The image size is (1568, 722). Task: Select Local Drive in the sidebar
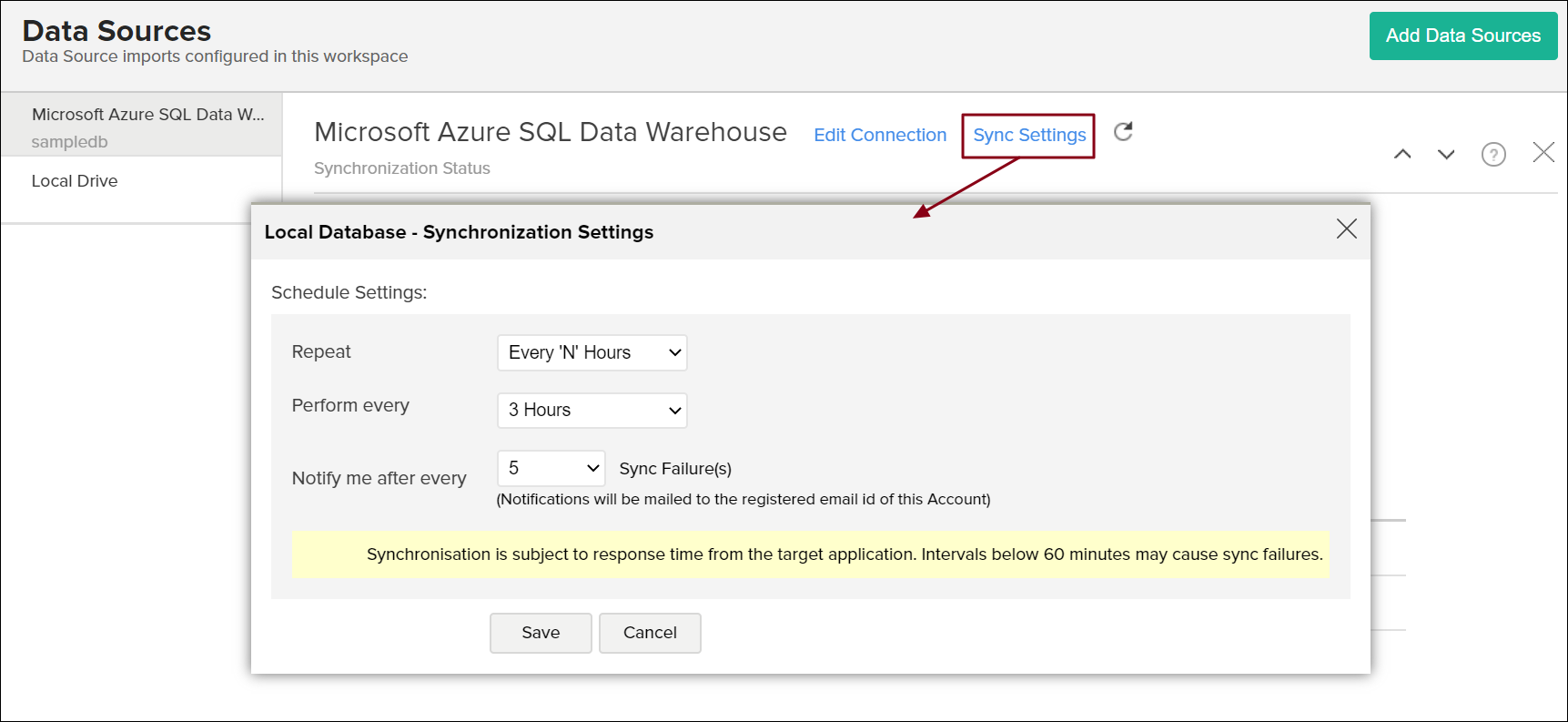tap(75, 181)
